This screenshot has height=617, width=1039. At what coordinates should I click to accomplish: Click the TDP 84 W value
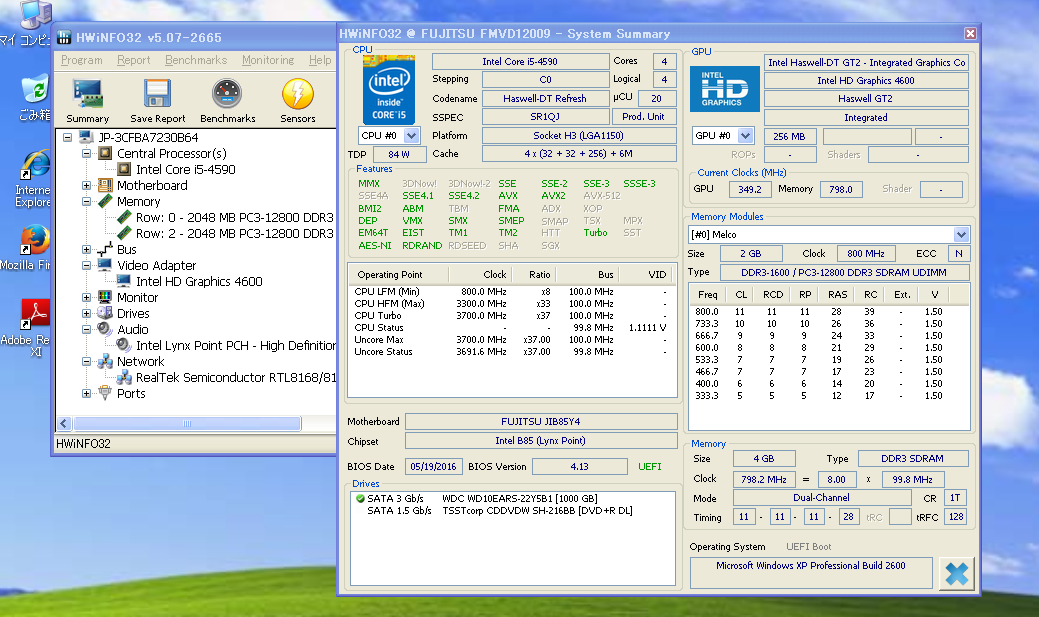(x=399, y=154)
